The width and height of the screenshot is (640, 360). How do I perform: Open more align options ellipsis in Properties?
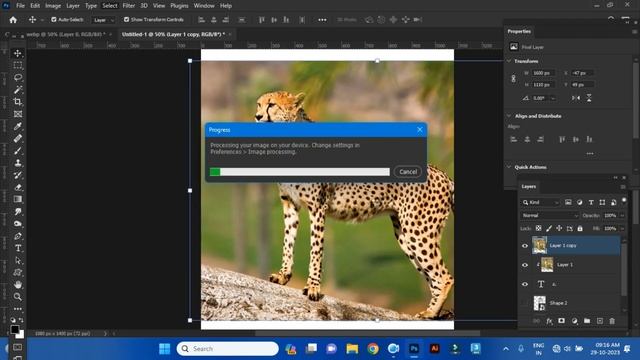[590, 154]
